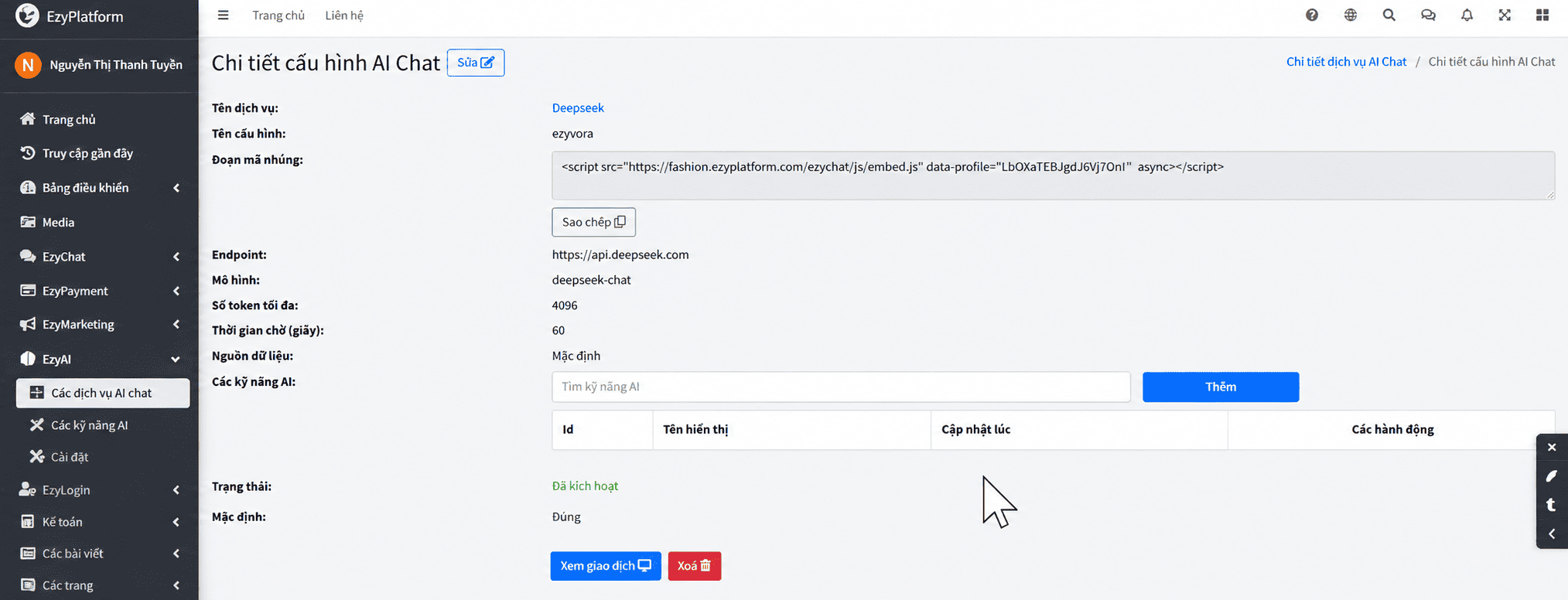Click inside the embed code textarea
The image size is (1568, 600).
click(1053, 176)
